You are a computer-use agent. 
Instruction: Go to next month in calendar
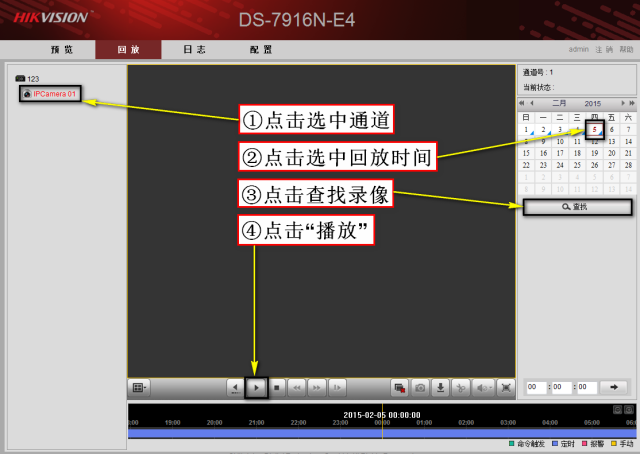623,103
